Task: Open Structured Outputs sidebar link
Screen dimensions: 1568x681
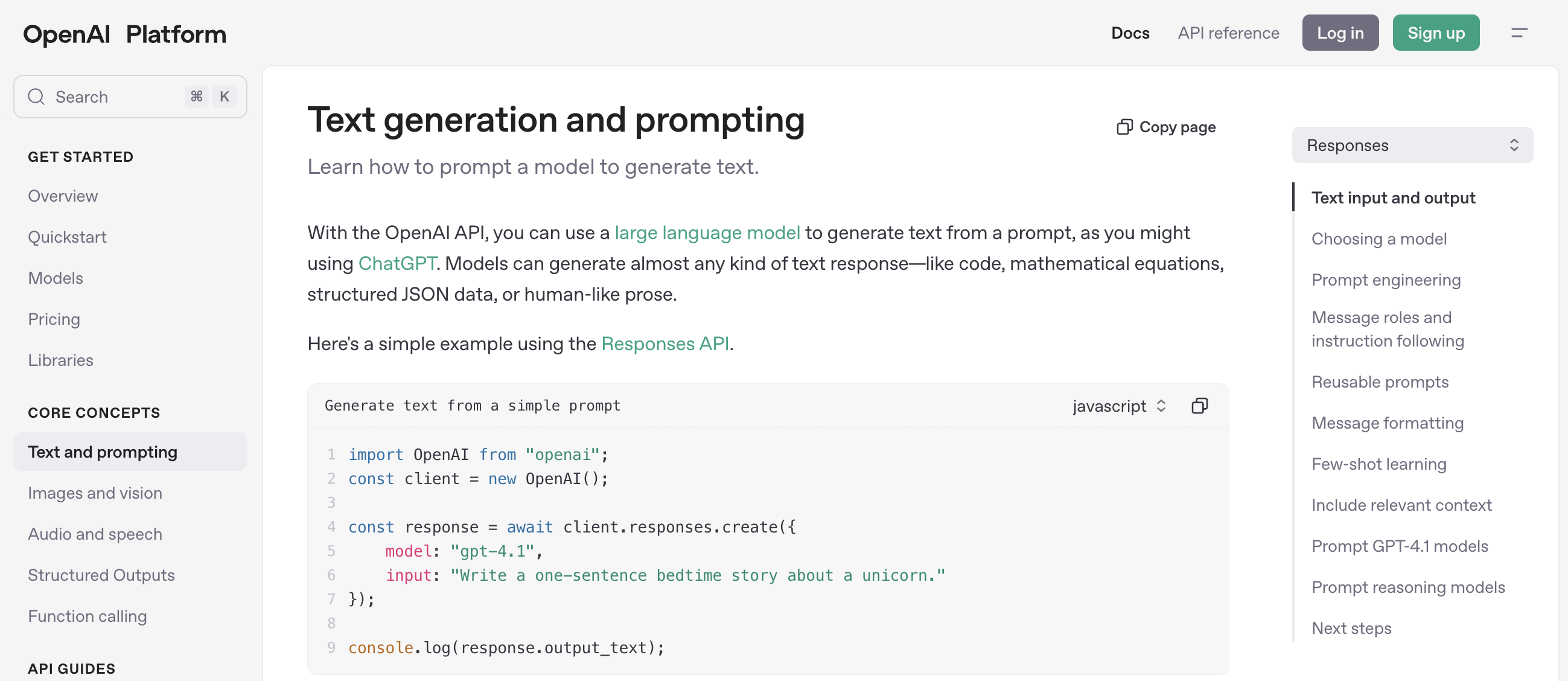Action: point(101,575)
